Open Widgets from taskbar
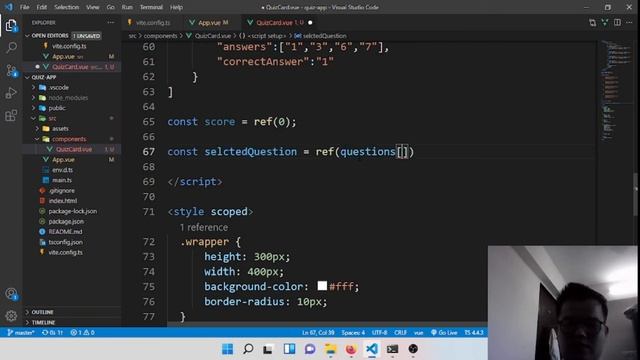 (x=289, y=349)
